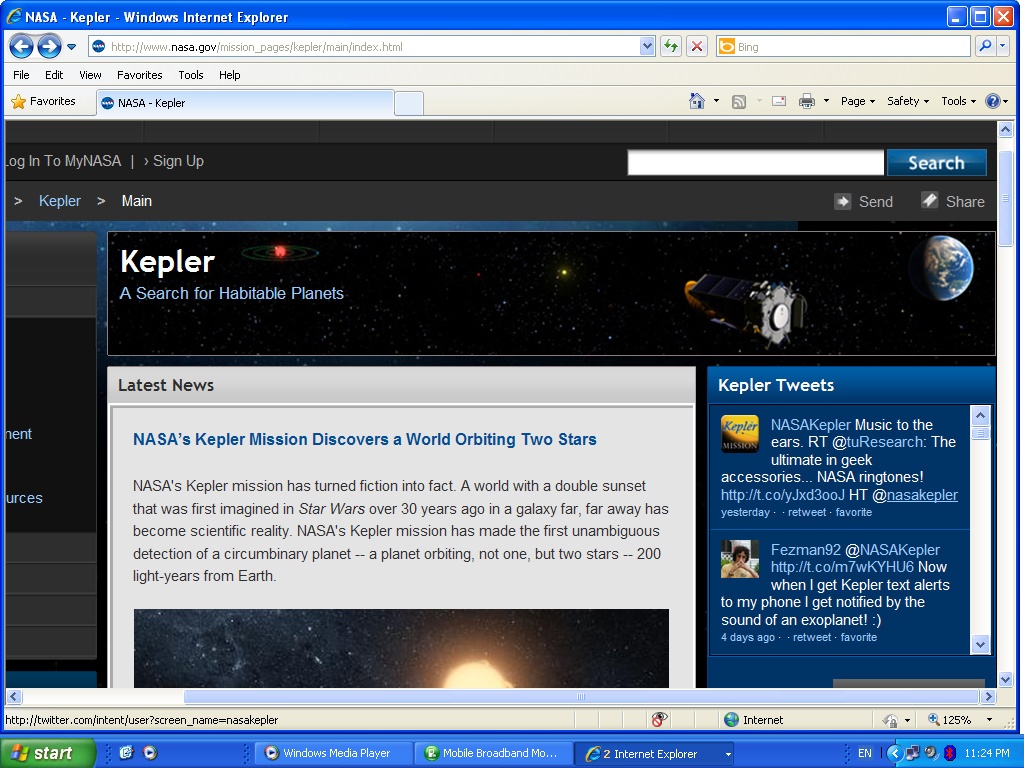The image size is (1024, 768).
Task: Go back using the browser Back arrow
Action: pos(21,46)
